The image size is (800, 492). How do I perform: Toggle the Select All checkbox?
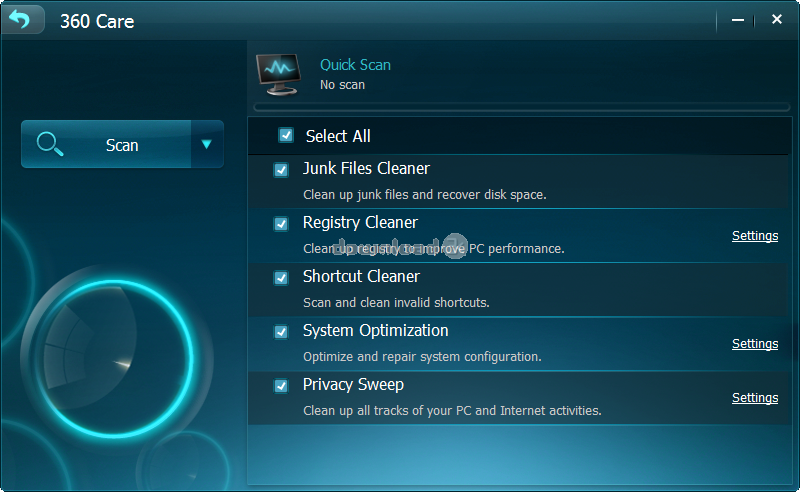(x=286, y=135)
